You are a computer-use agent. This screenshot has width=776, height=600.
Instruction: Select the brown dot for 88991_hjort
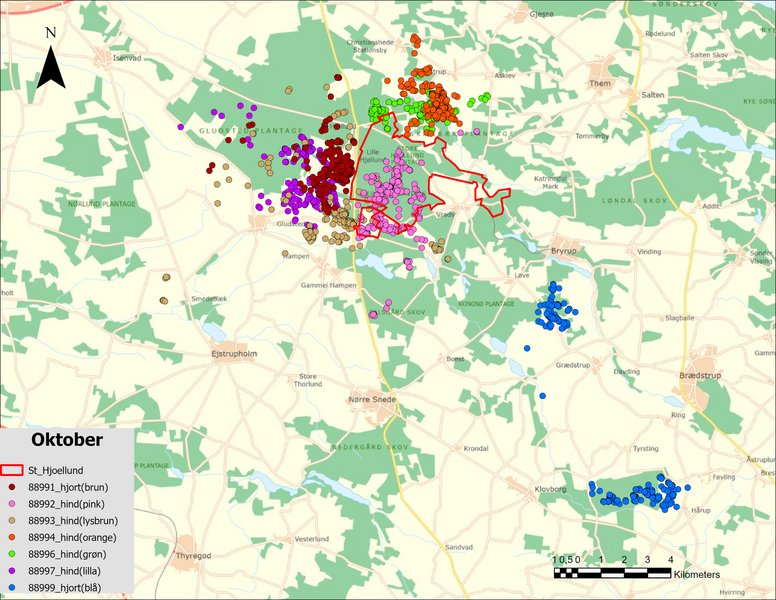12,485
